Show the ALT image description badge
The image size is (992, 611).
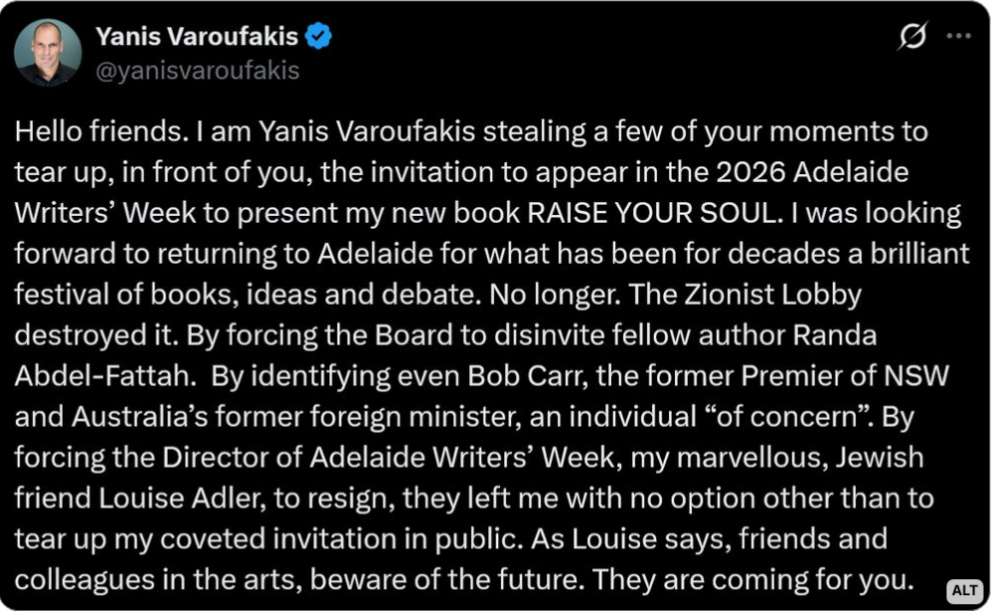point(964,591)
